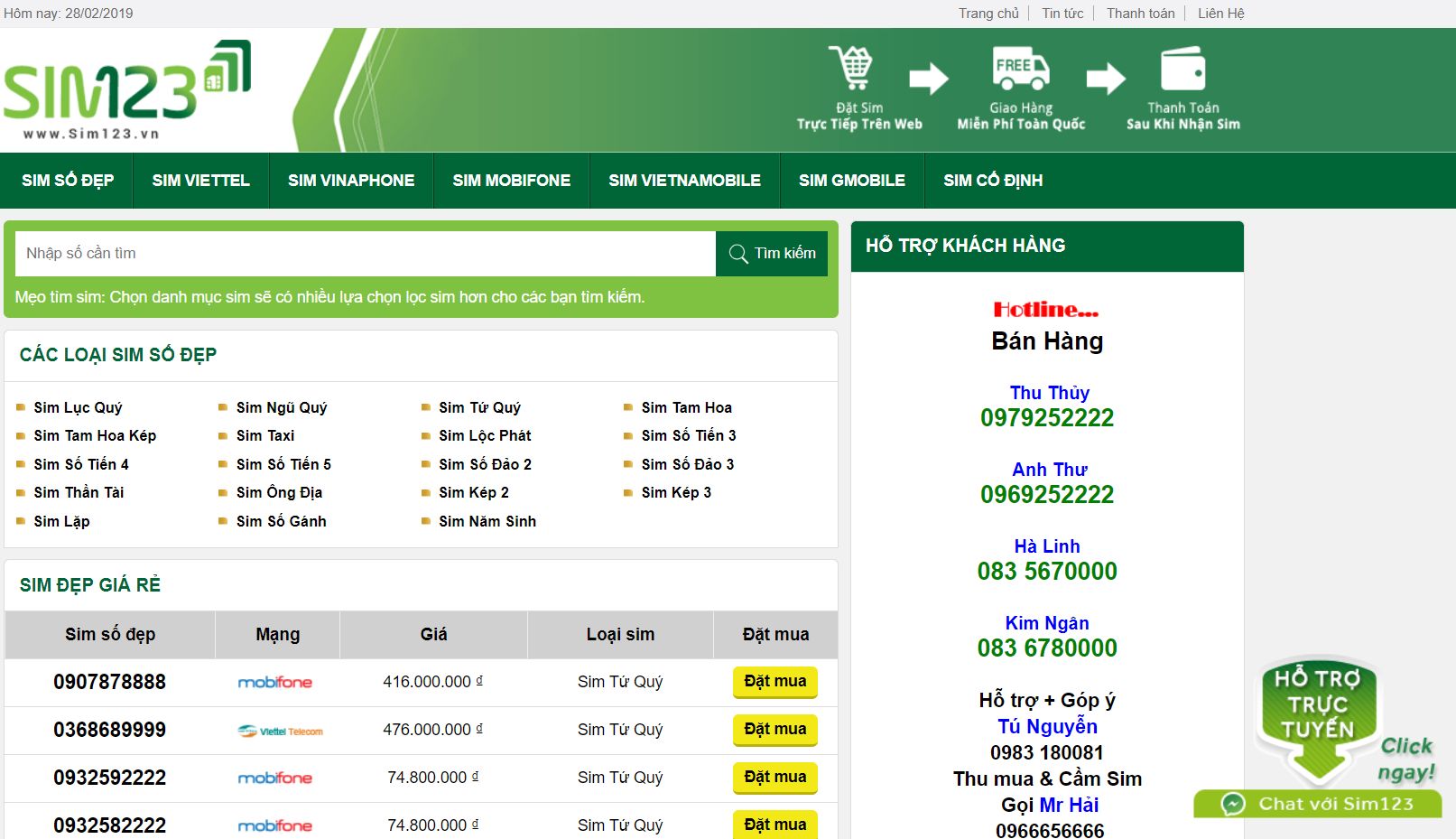Screen dimensions: 1456x839
Task: Open Sim Số Tiến 4 category
Action: coord(81,465)
